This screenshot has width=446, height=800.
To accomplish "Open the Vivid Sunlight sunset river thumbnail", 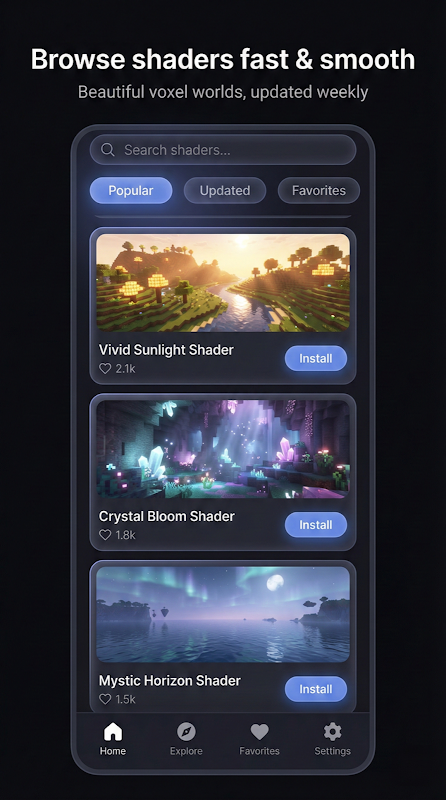I will [223, 283].
